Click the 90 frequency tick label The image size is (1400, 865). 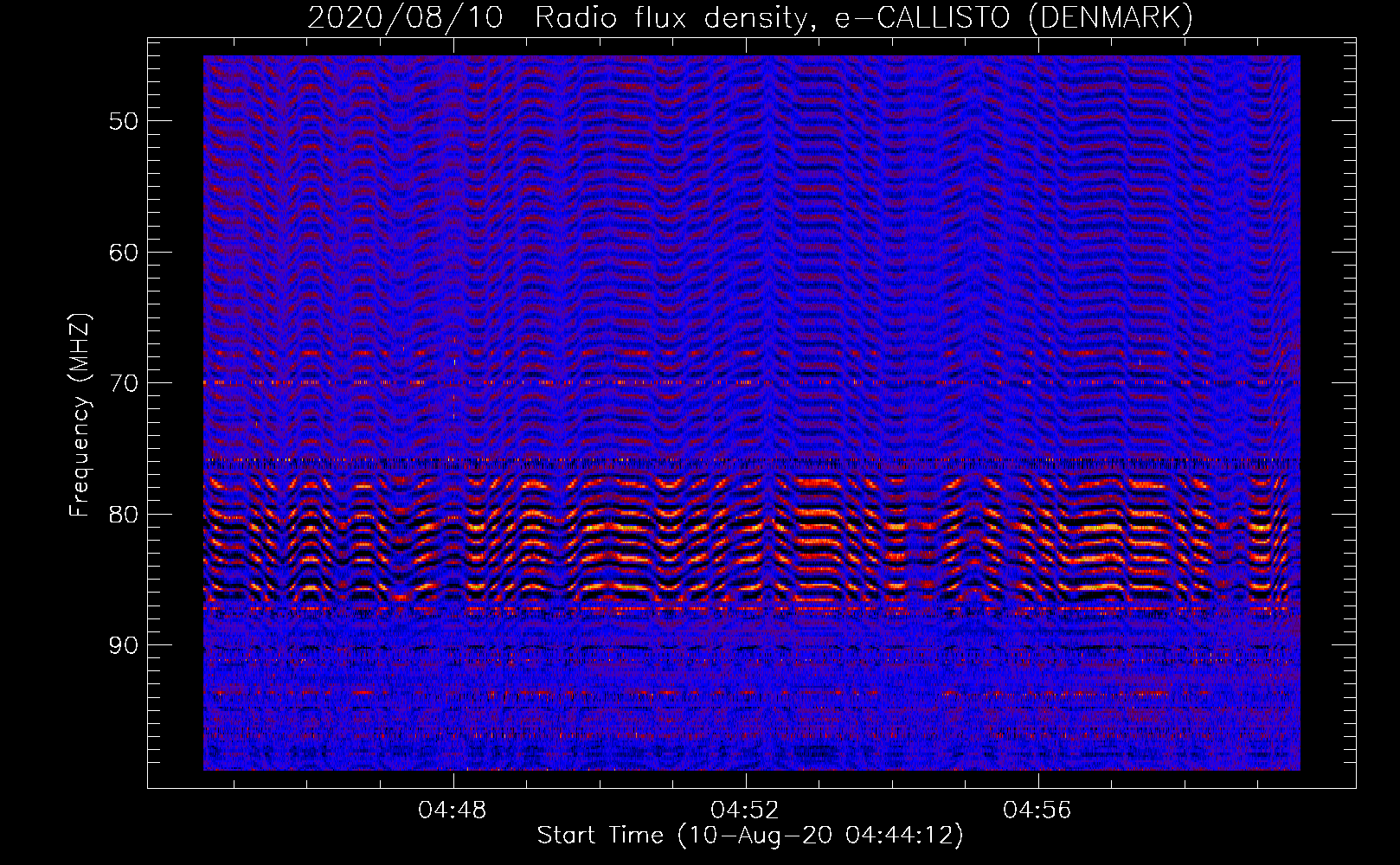[x=124, y=645]
